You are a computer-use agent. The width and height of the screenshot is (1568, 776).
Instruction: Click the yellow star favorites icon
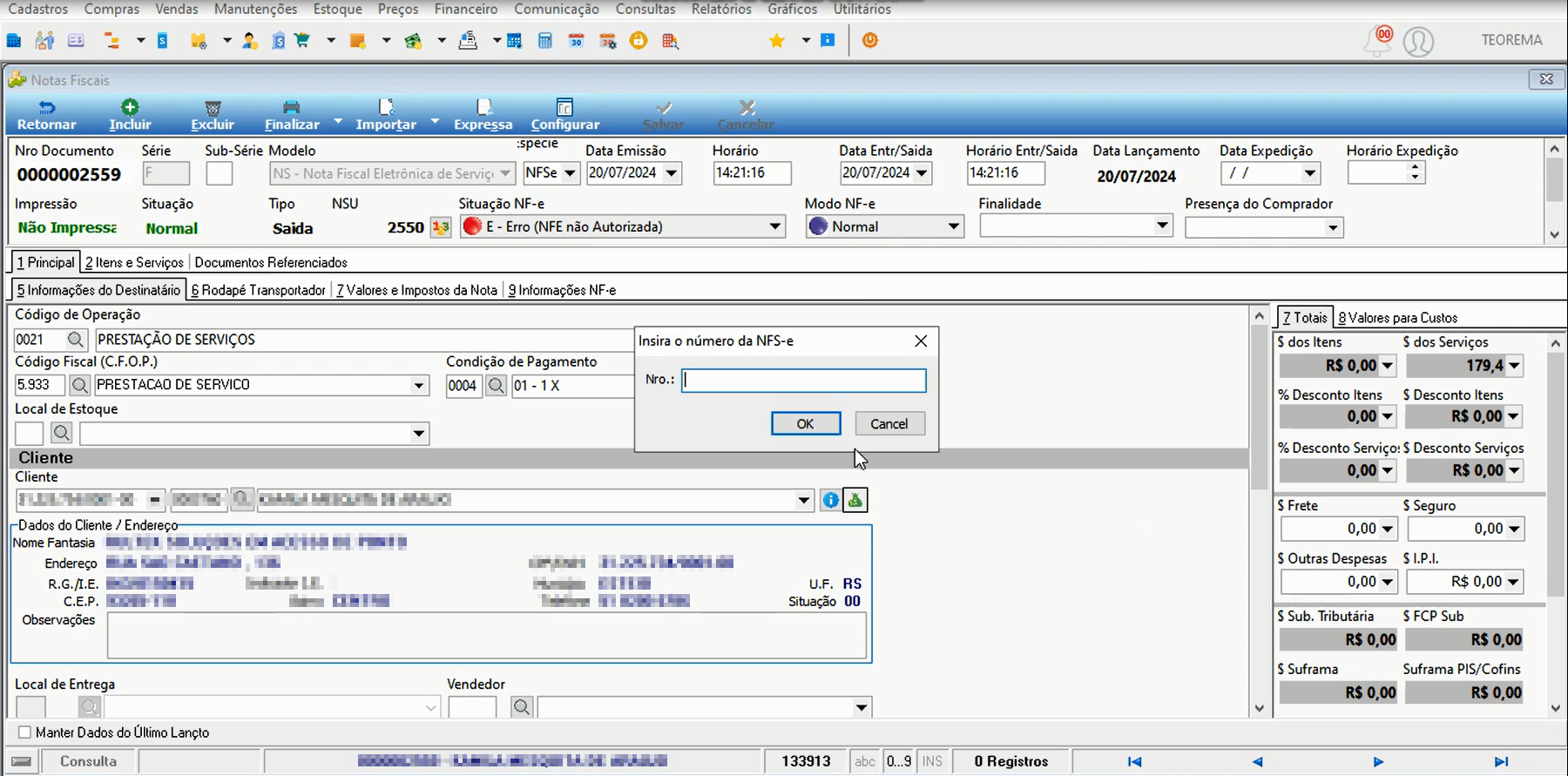coord(776,40)
